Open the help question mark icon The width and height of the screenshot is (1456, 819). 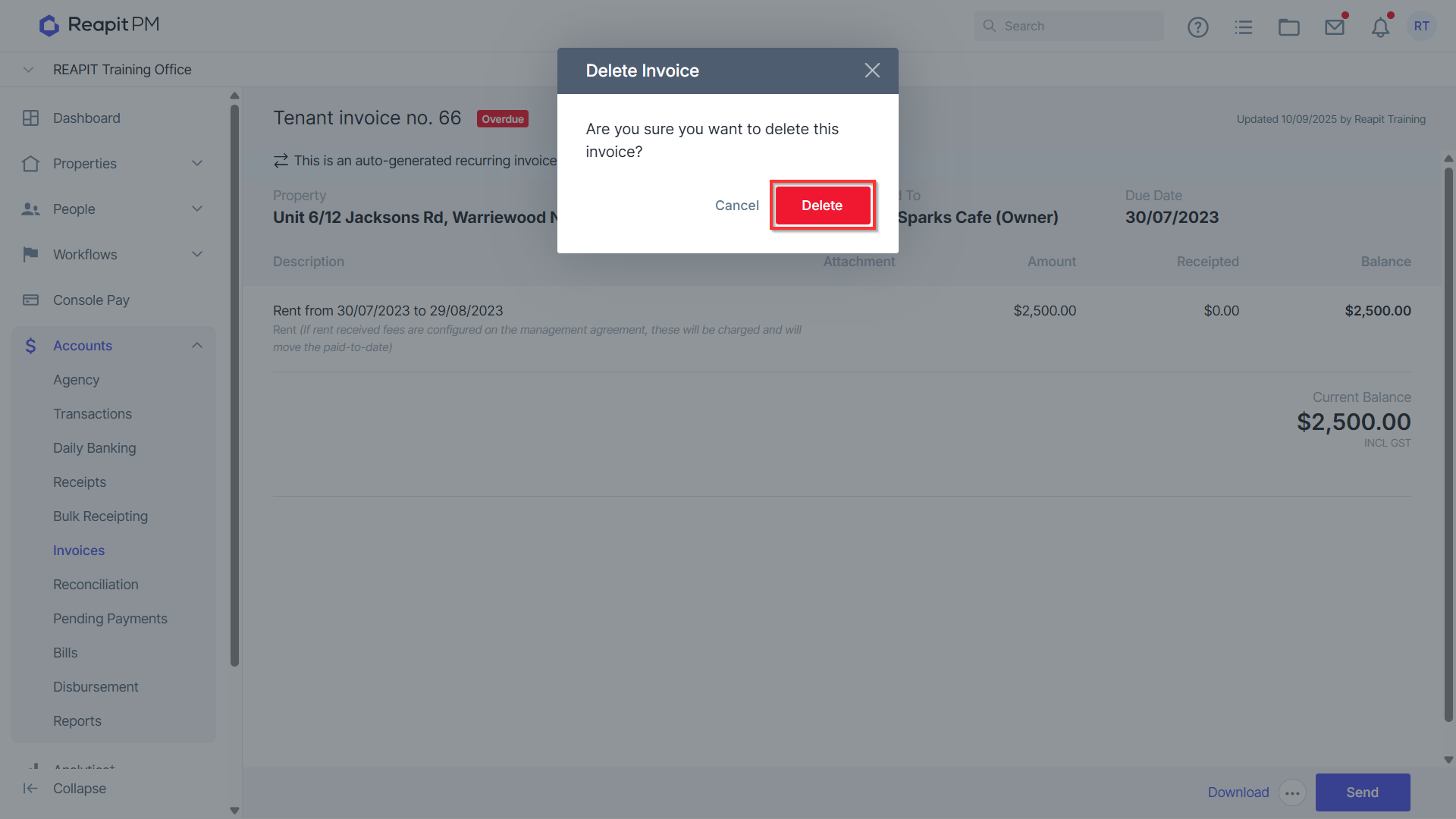[x=1197, y=27]
